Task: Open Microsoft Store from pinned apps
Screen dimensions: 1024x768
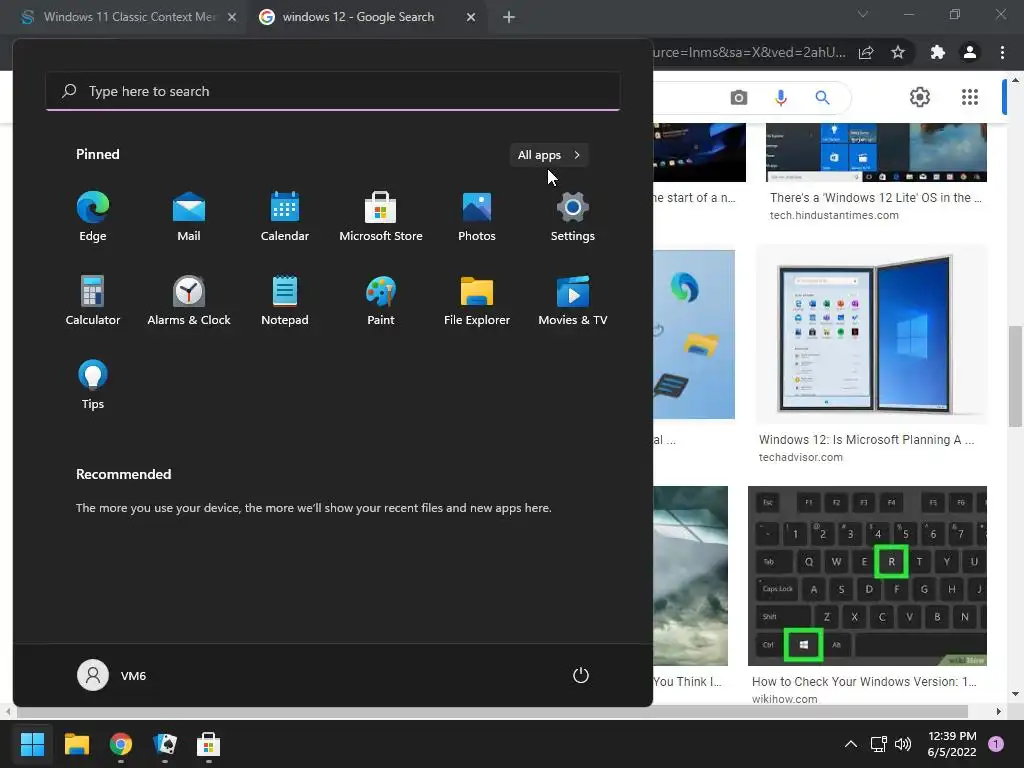Action: click(x=381, y=217)
